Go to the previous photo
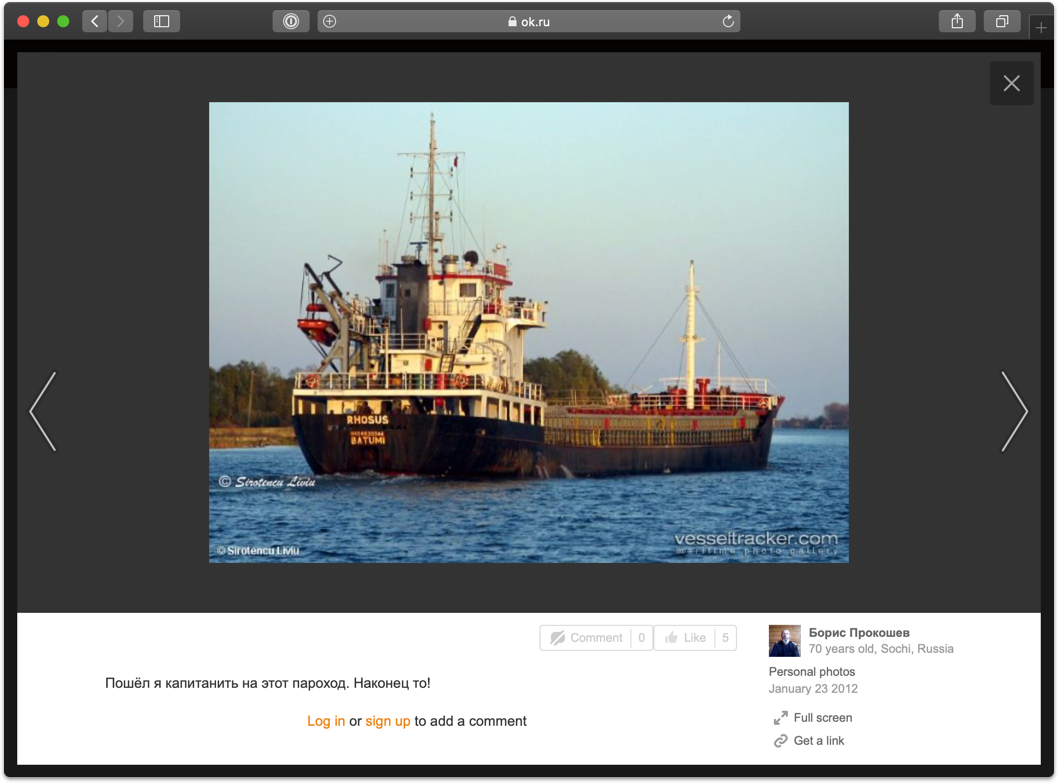The image size is (1058, 783). [43, 411]
